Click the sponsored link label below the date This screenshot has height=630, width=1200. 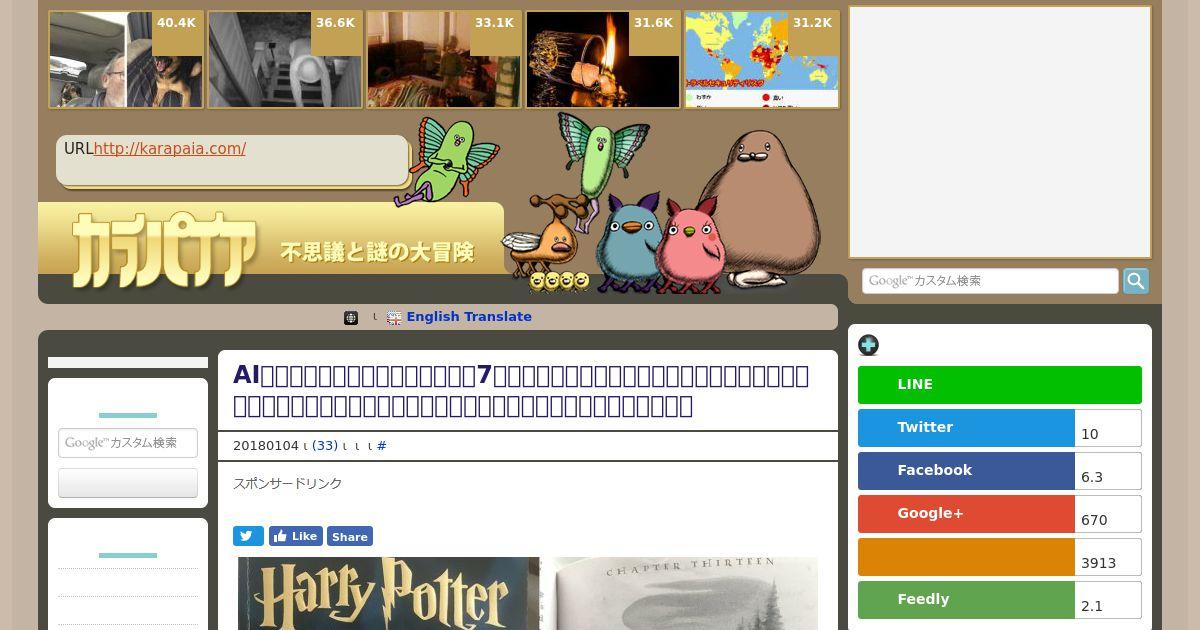click(288, 484)
